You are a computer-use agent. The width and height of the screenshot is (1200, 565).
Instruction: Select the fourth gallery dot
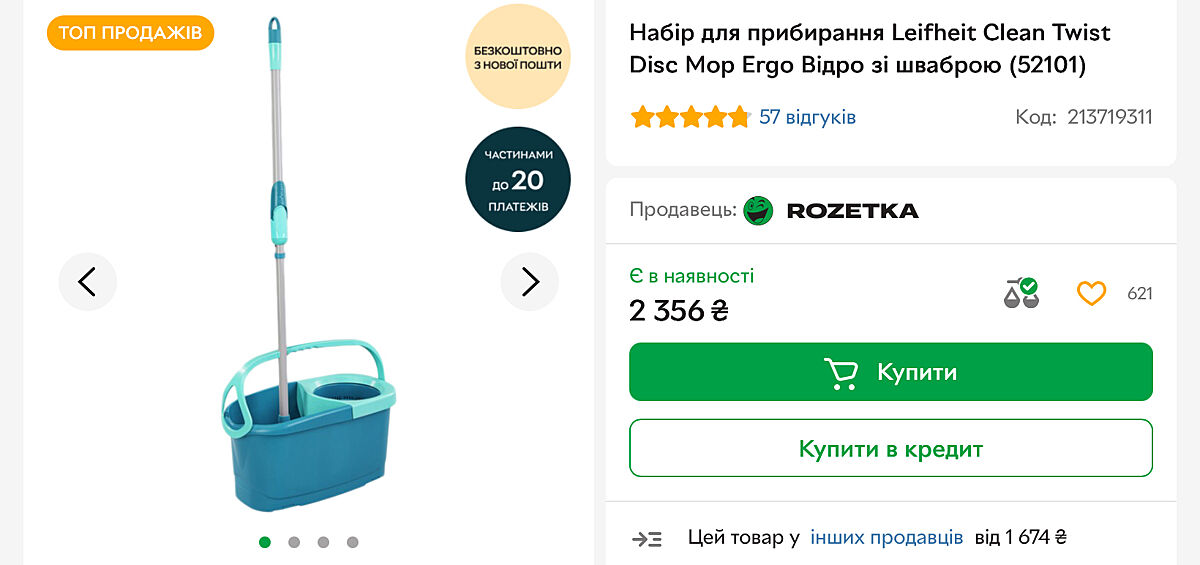click(x=352, y=542)
